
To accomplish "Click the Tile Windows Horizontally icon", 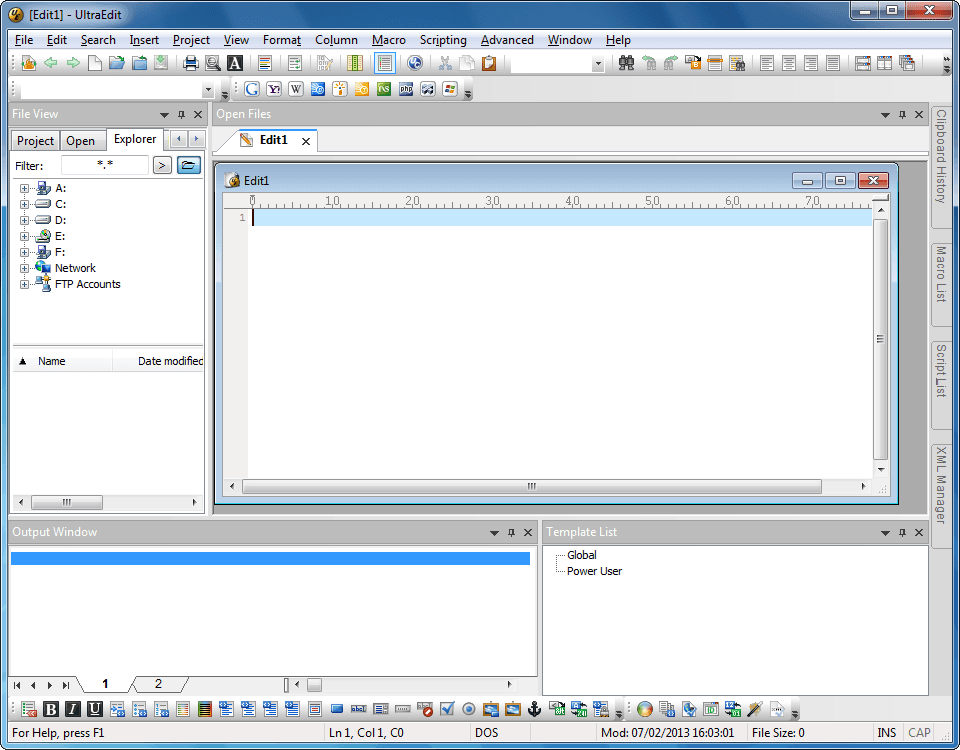I will tap(863, 62).
